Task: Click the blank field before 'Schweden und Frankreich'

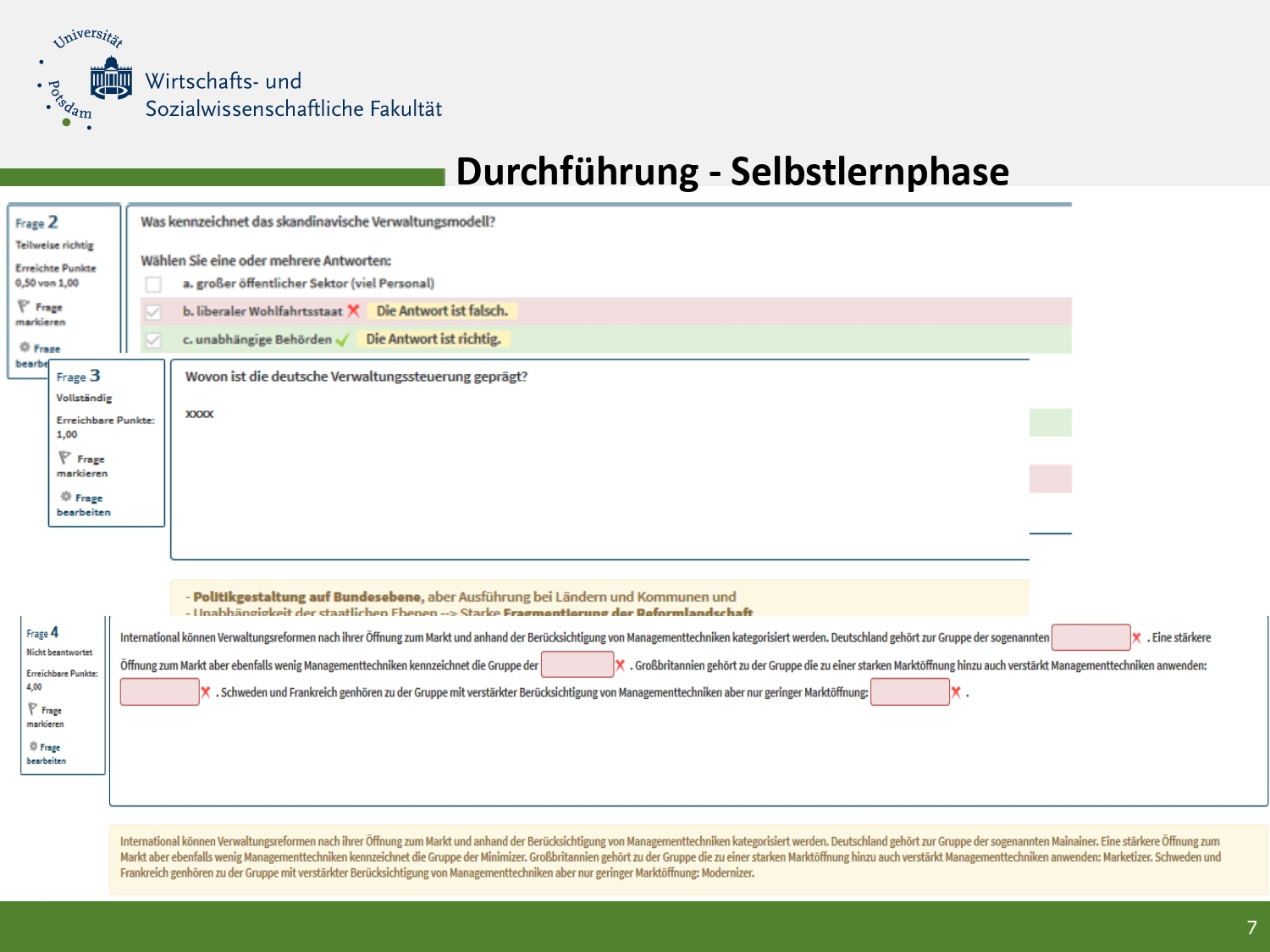Action: pos(159,692)
